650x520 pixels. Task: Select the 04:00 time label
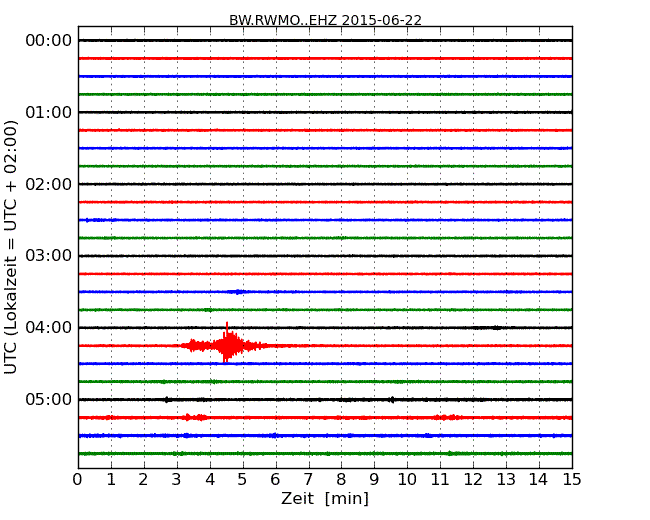pos(49,328)
